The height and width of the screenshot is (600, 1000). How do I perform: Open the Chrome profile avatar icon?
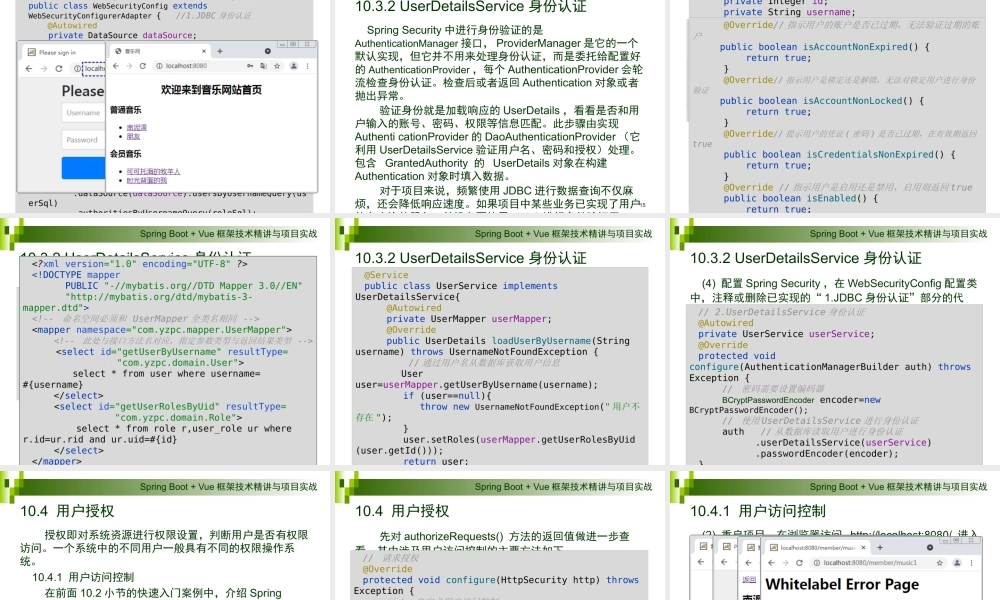[293, 66]
